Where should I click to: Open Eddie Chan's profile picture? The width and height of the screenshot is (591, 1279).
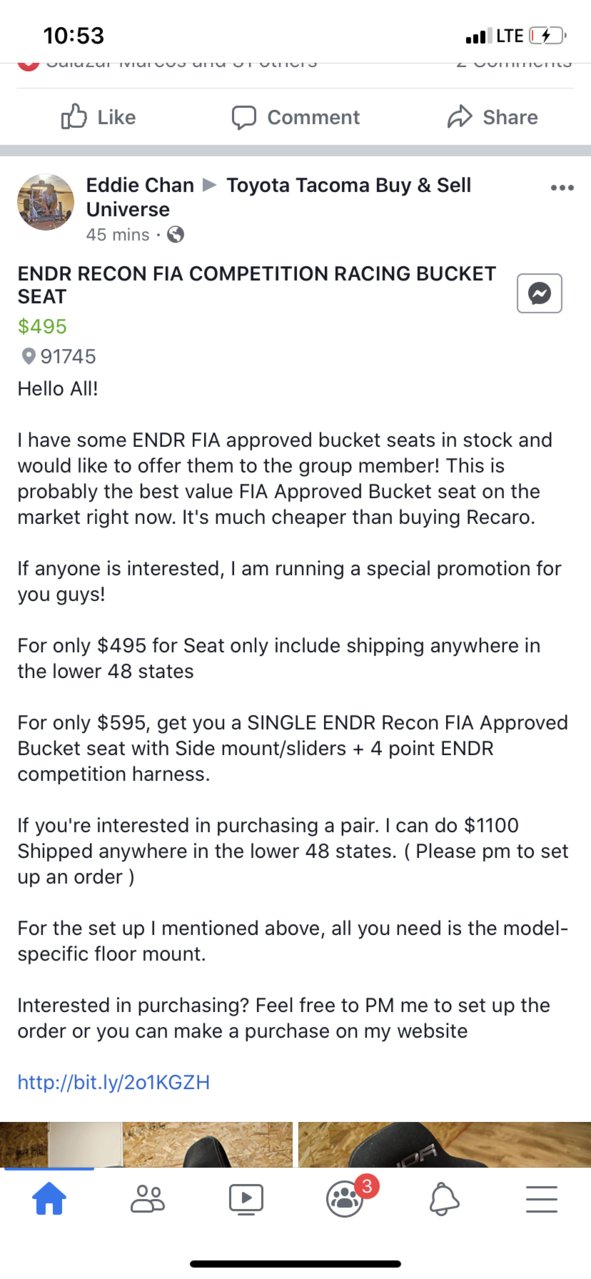coord(46,202)
